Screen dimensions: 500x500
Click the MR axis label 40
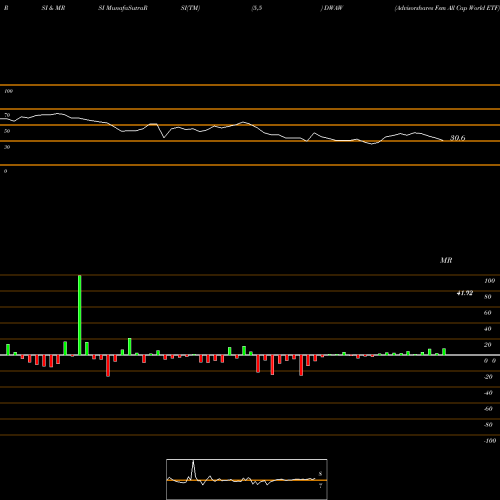488,329
